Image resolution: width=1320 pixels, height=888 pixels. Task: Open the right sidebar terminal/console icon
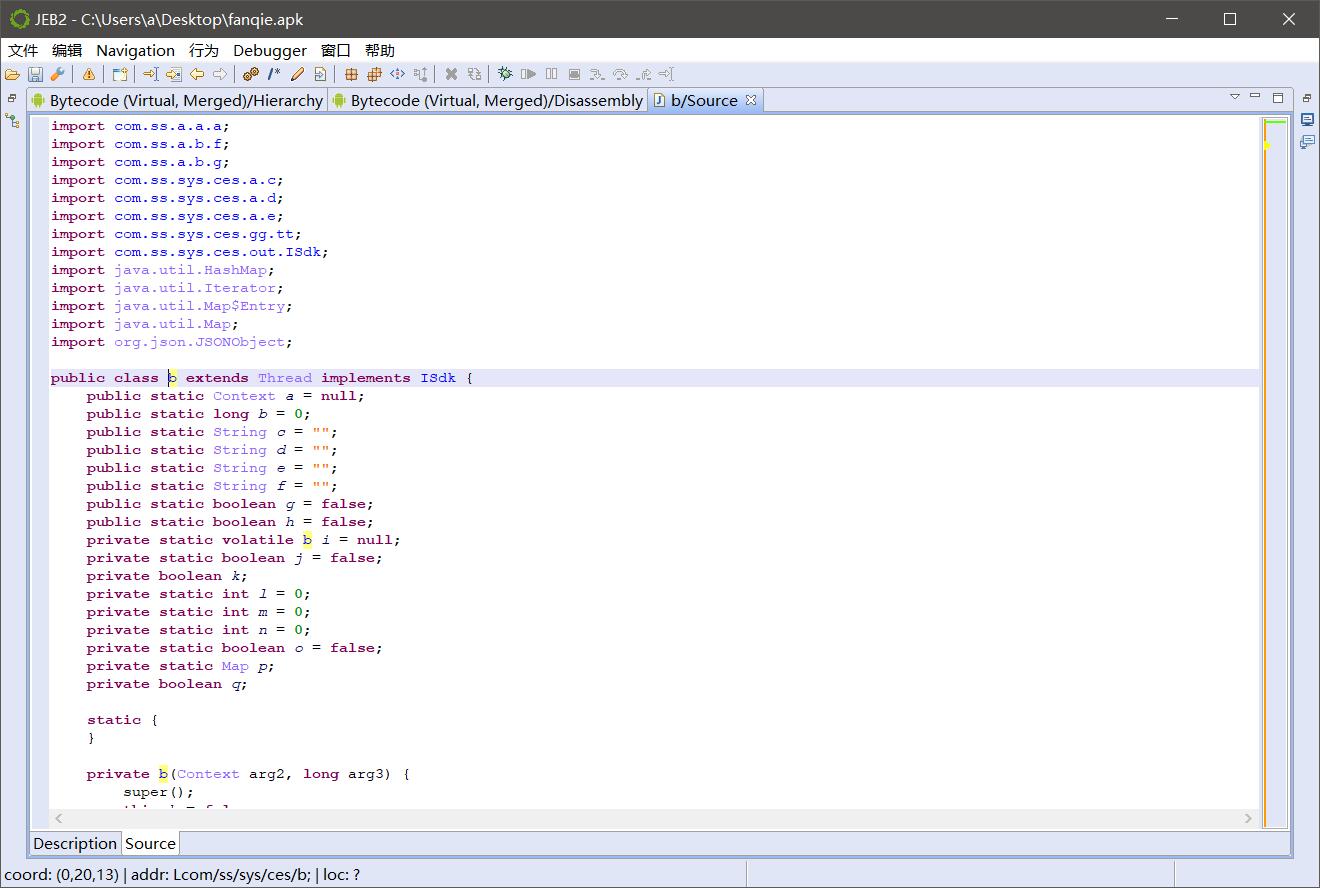[x=1307, y=142]
